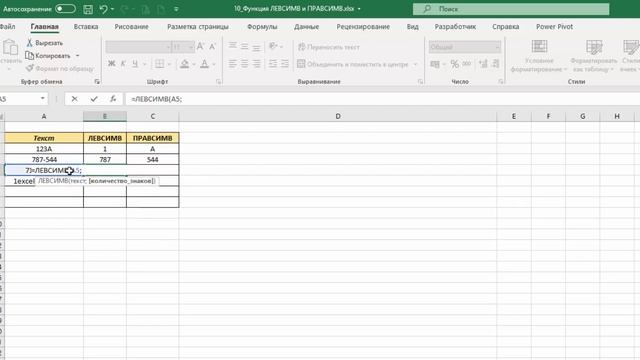The image size is (640, 360).
Task: Select cell containing 787-544
Action: (x=44, y=160)
